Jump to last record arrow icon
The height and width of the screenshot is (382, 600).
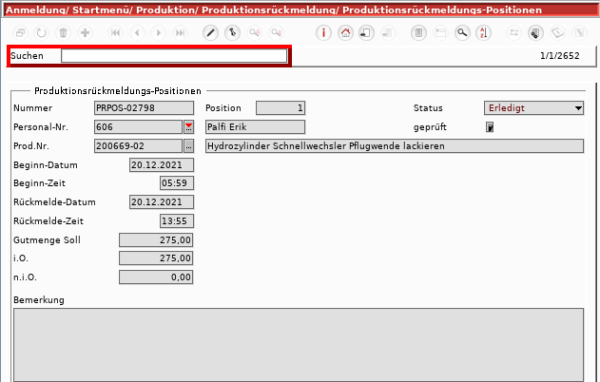(x=180, y=33)
